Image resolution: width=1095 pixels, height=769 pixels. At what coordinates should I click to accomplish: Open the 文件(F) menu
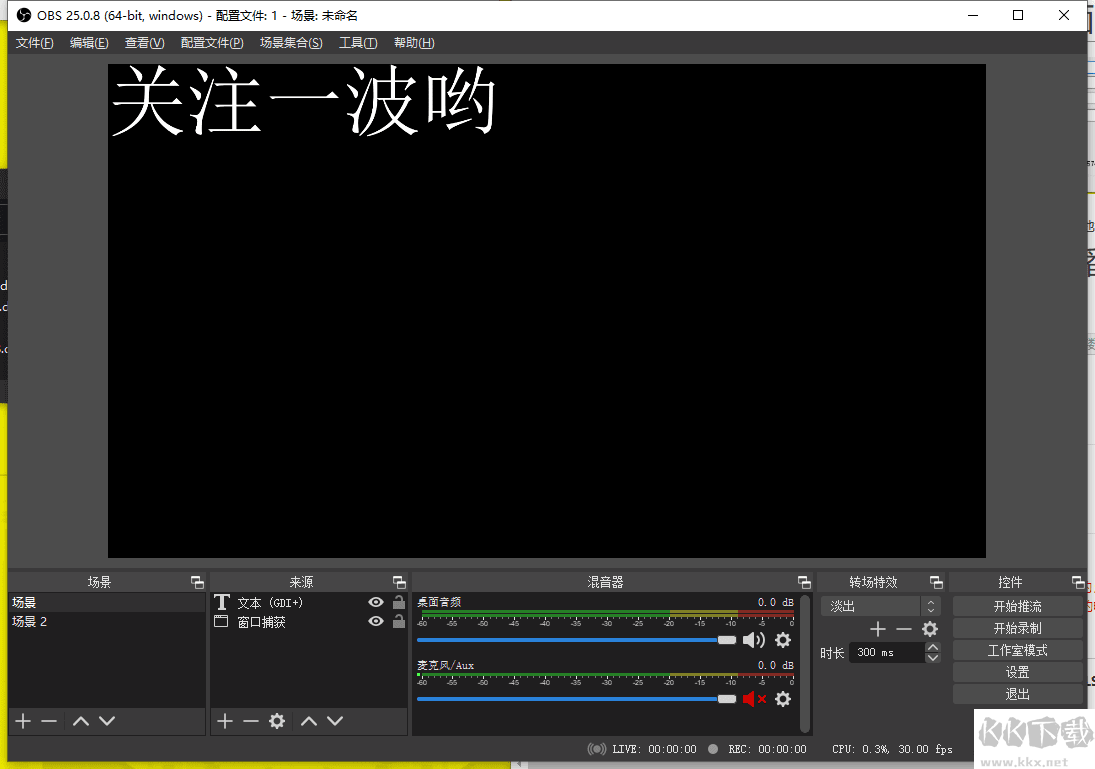(35, 43)
